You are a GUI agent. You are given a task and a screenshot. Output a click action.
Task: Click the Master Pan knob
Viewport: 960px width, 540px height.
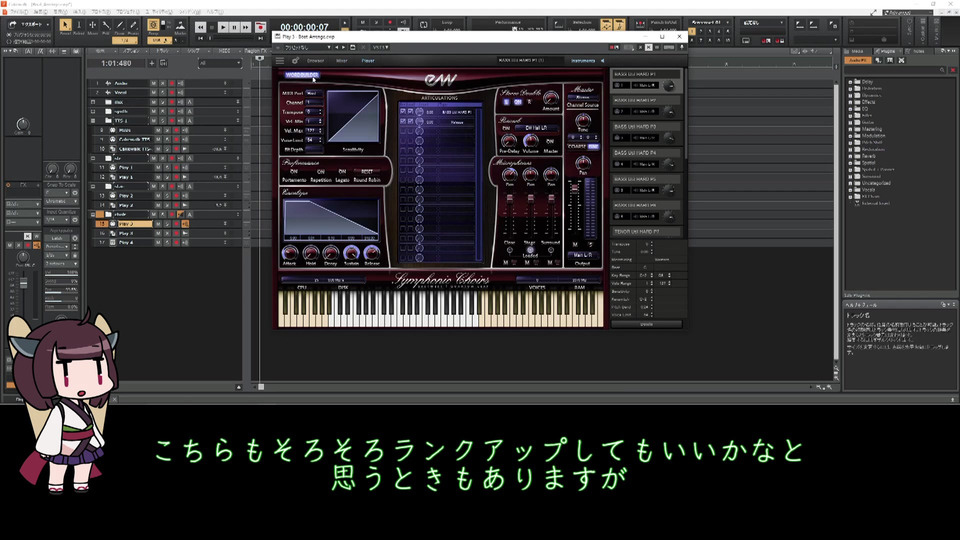click(x=582, y=162)
